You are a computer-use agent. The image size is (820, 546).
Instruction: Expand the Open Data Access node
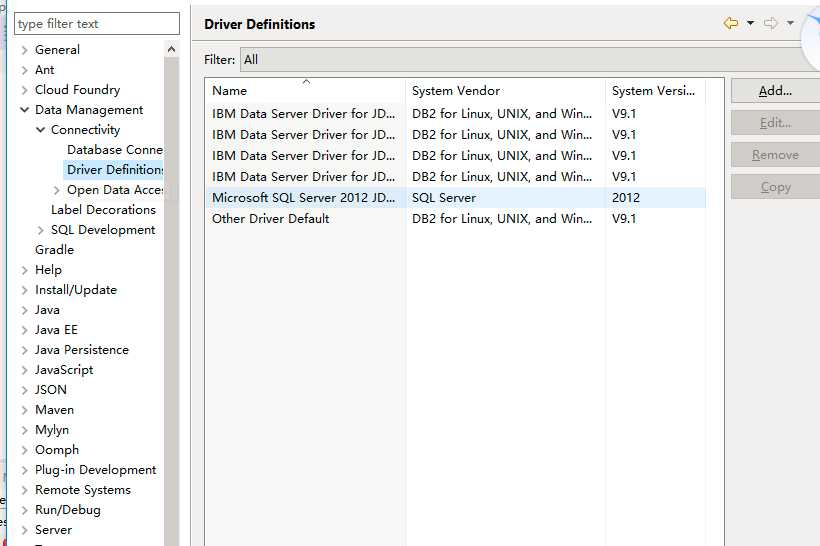56,190
